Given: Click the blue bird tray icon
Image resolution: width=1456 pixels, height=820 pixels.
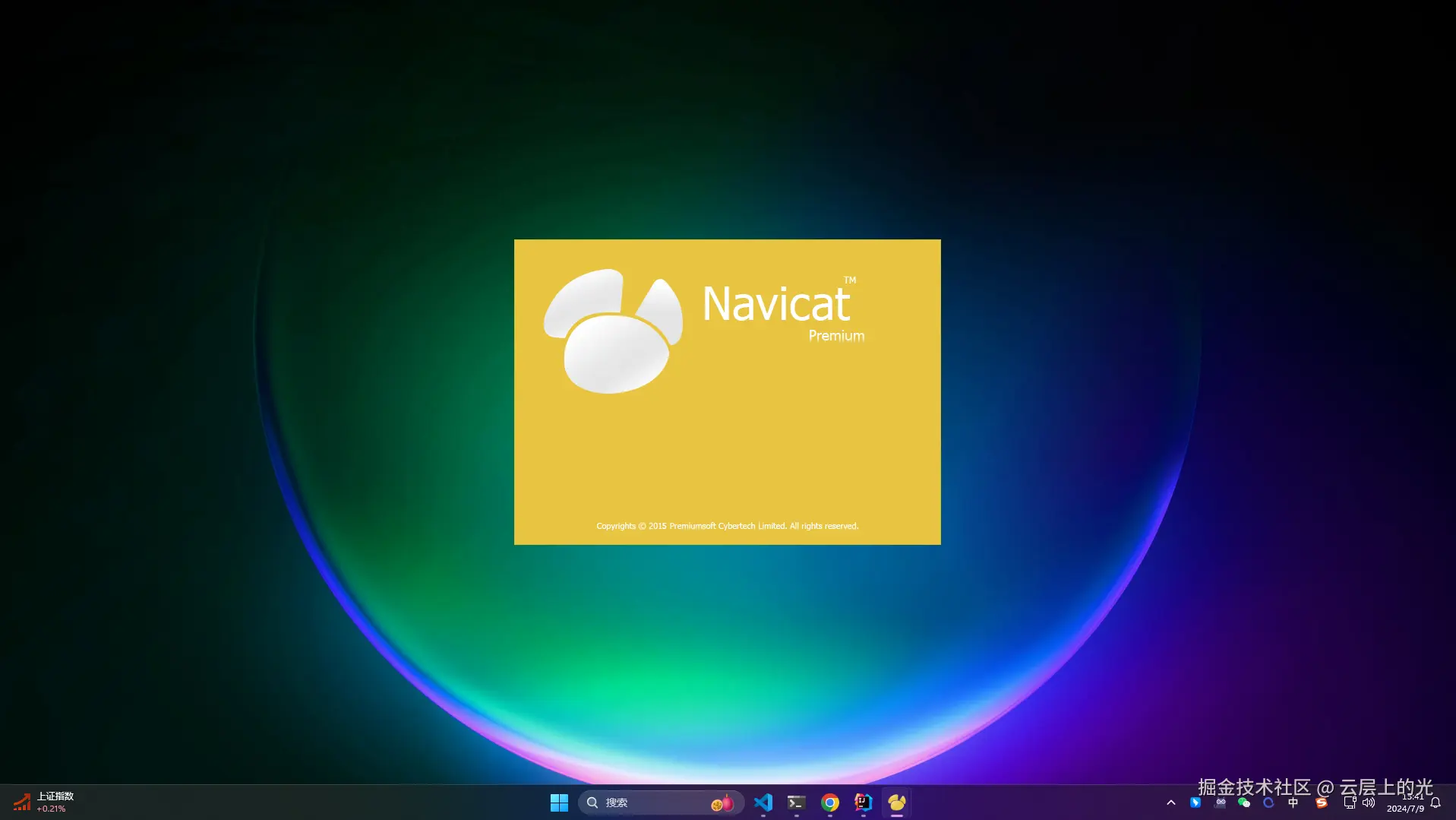Looking at the screenshot, I should 1195,803.
